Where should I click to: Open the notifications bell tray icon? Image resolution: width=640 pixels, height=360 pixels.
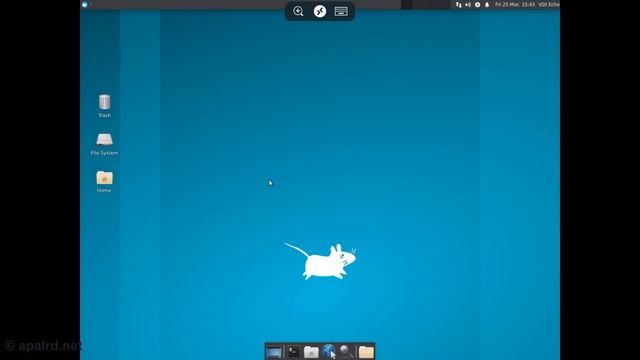point(487,4)
